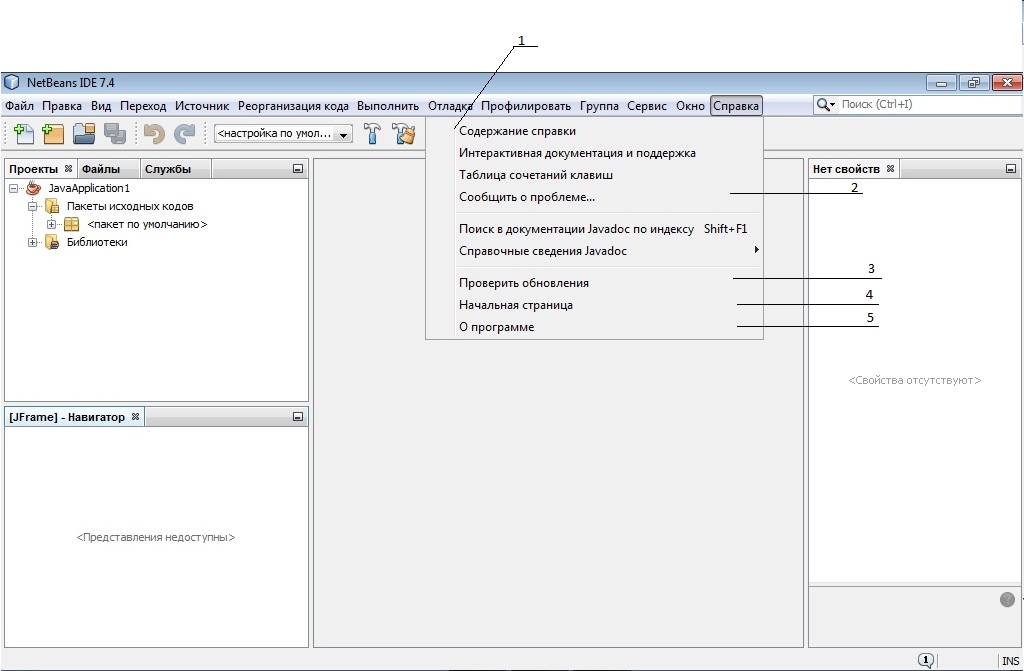Open the Отладка menu
The height and width of the screenshot is (671, 1024).
point(450,106)
